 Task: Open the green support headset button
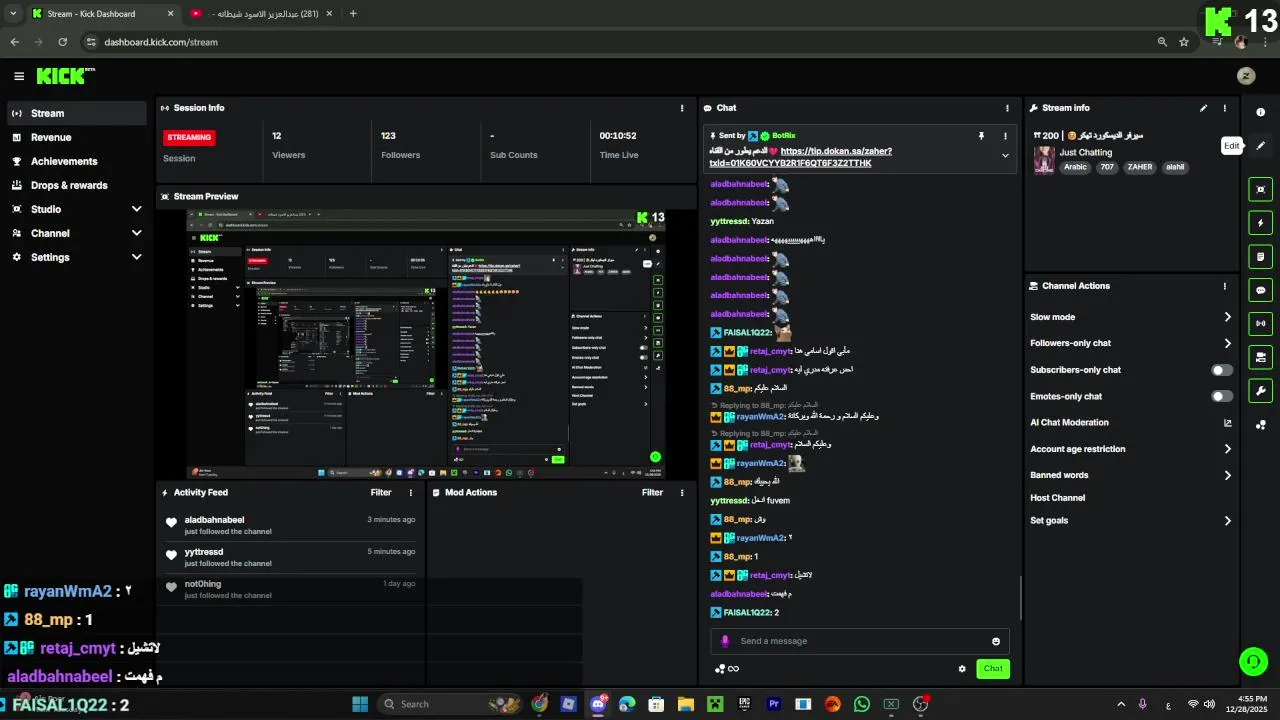(x=1253, y=661)
